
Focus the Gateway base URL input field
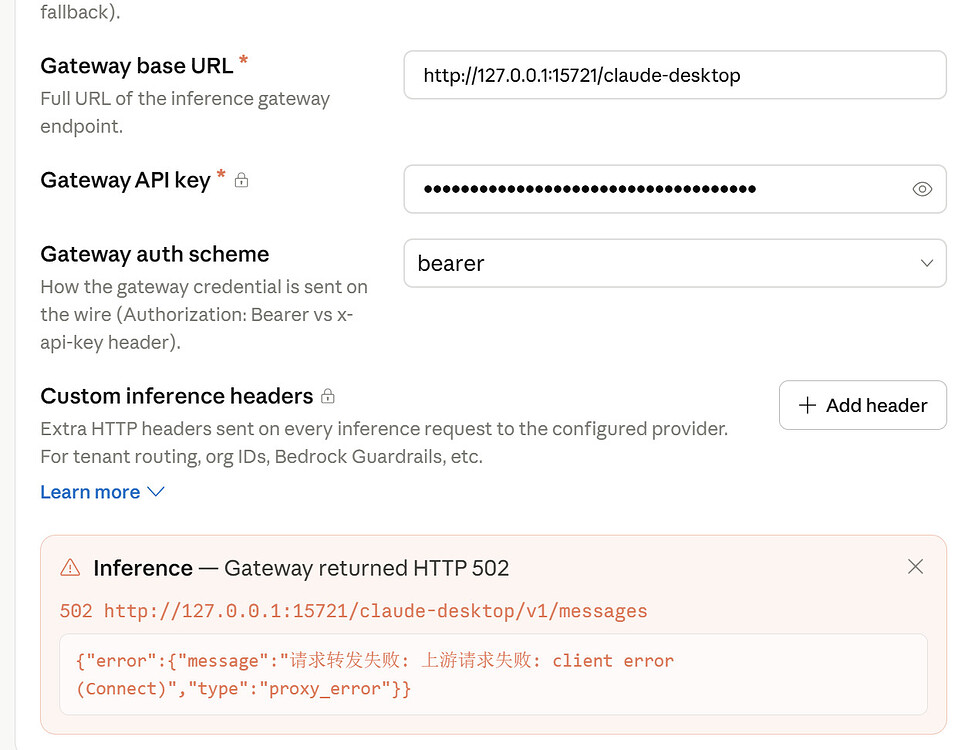click(674, 75)
